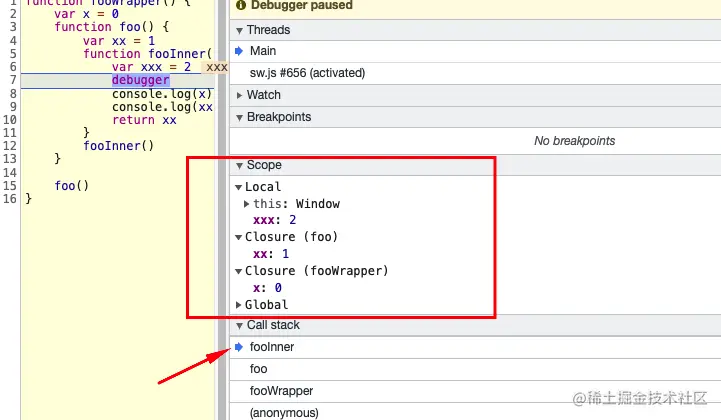Select the (anonymous) call stack frame
The height and width of the screenshot is (420, 721).
coord(475,413)
